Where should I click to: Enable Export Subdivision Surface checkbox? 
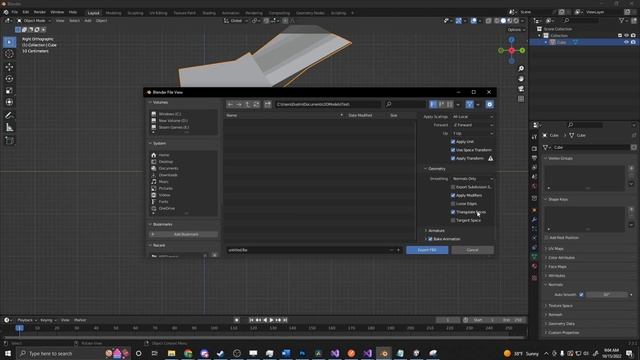453,187
